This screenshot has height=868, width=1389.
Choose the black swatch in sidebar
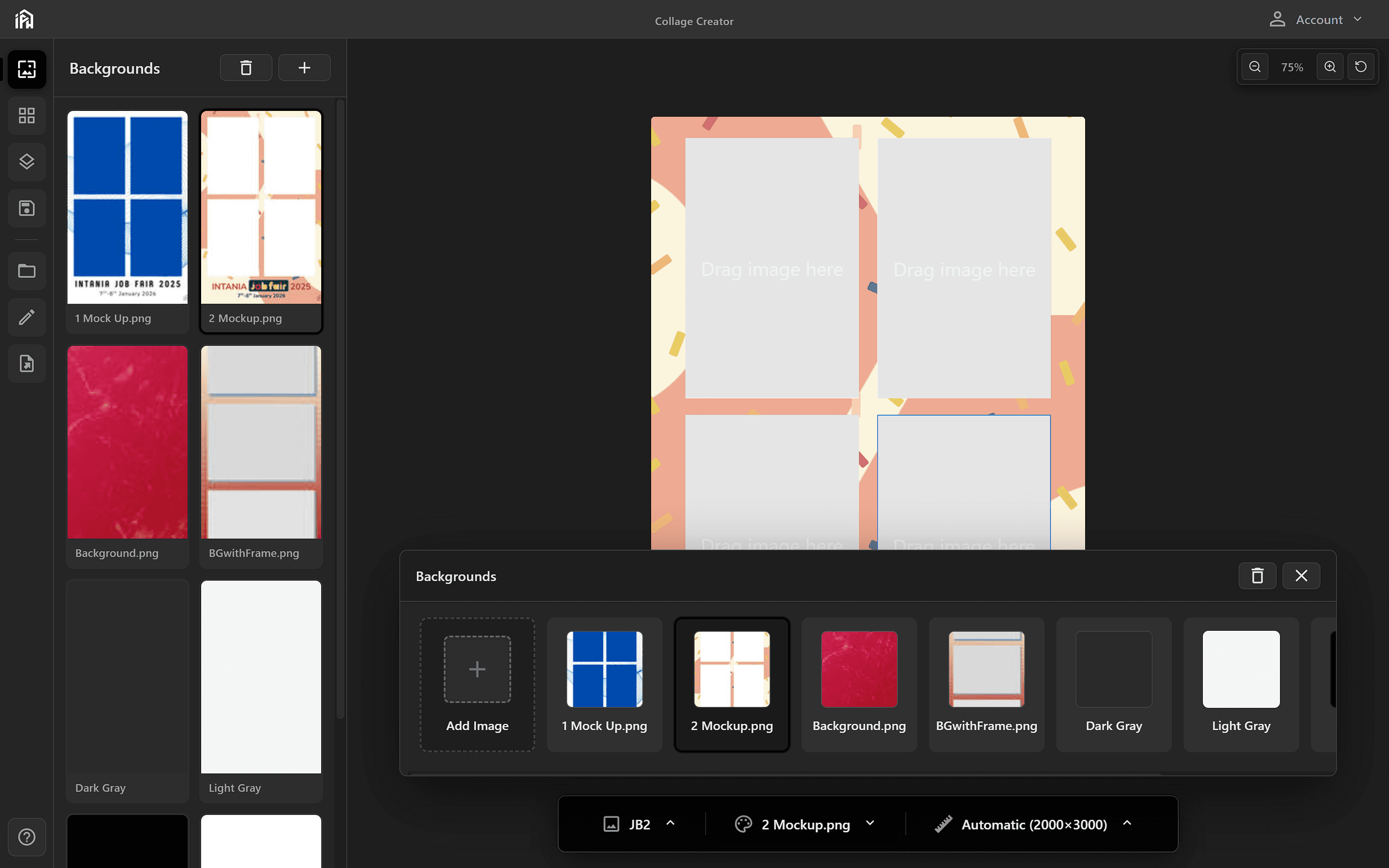pyautogui.click(x=127, y=841)
